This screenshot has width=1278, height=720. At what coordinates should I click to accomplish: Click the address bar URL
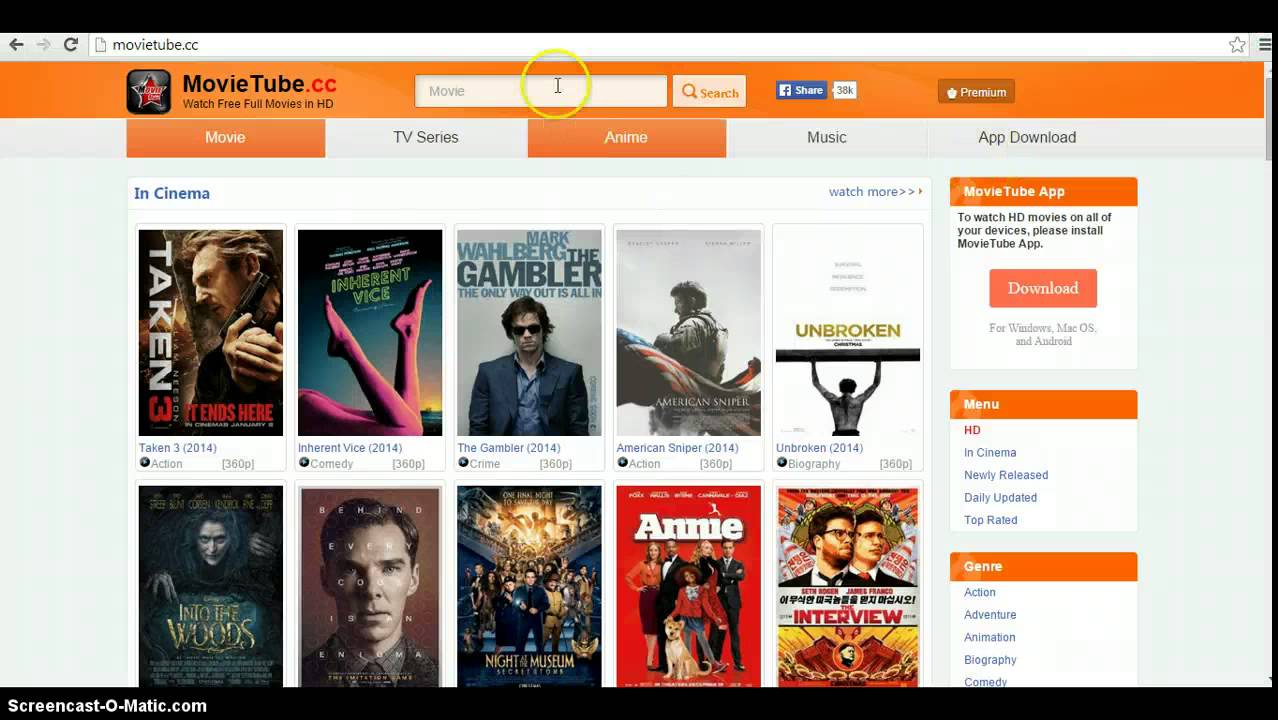(155, 45)
